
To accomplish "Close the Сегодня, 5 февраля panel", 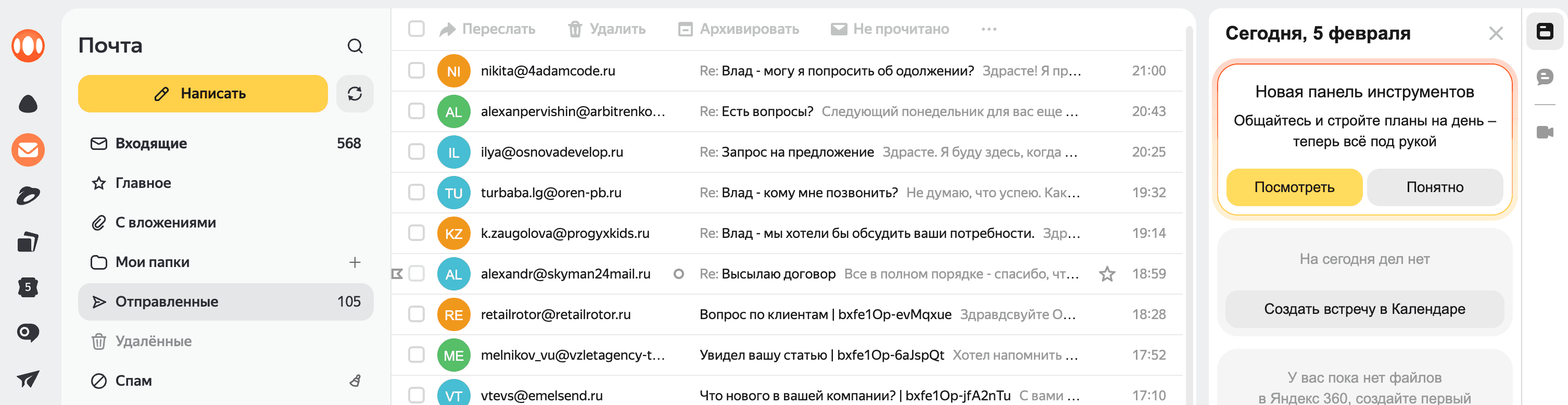I will click(x=1496, y=33).
